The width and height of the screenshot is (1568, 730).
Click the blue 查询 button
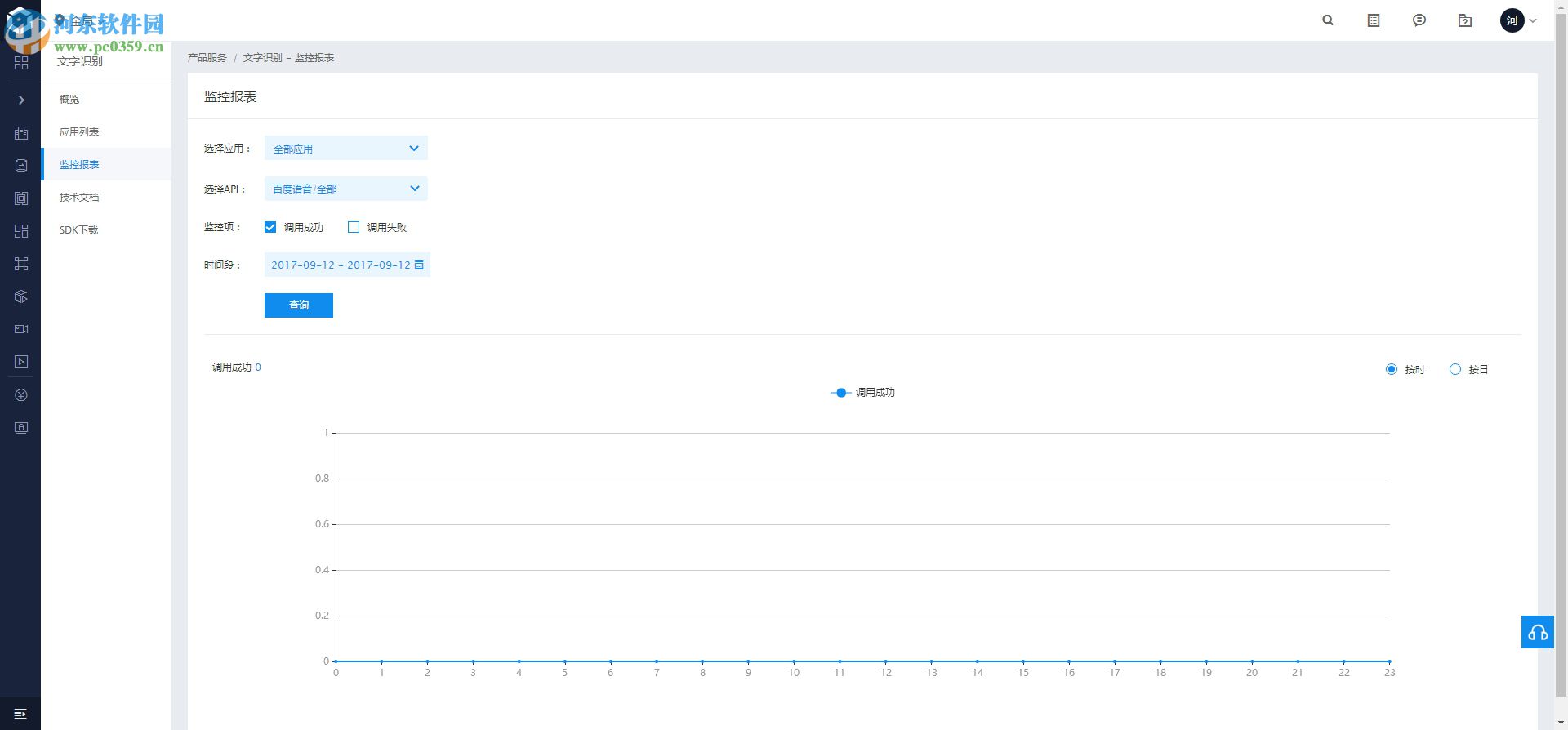[x=299, y=305]
